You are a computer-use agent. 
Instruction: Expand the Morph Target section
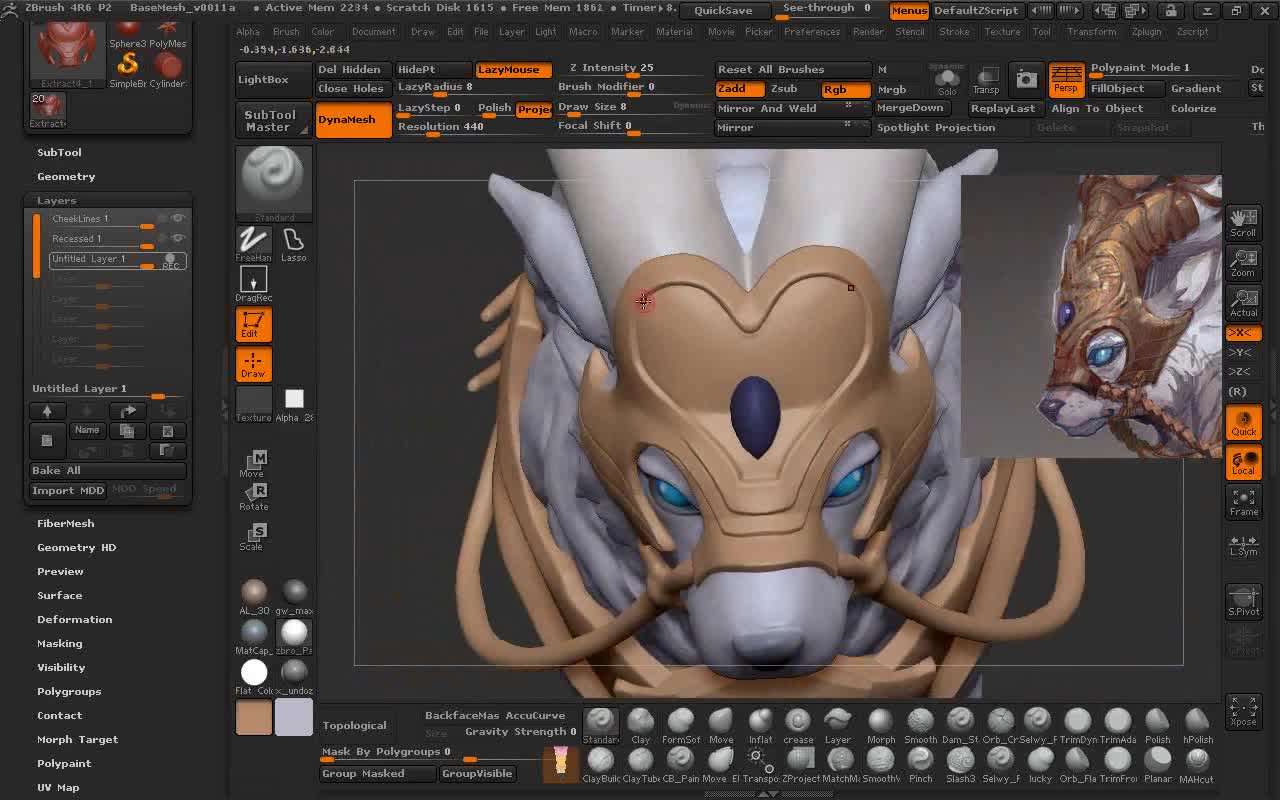tap(77, 739)
